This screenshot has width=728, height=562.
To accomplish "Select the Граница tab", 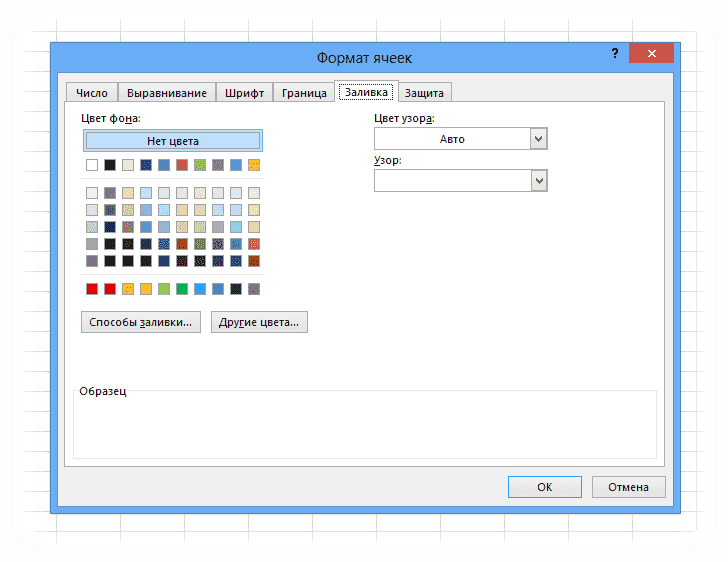I will [x=304, y=93].
